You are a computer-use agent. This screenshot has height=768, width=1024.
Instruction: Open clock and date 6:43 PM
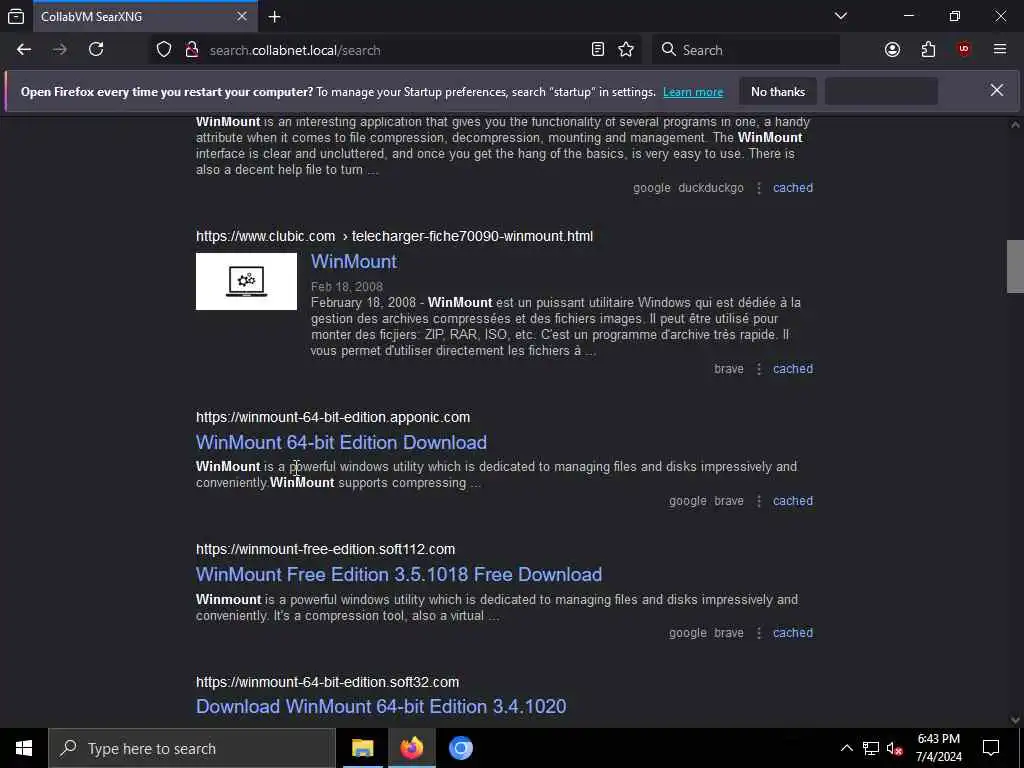tap(938, 748)
